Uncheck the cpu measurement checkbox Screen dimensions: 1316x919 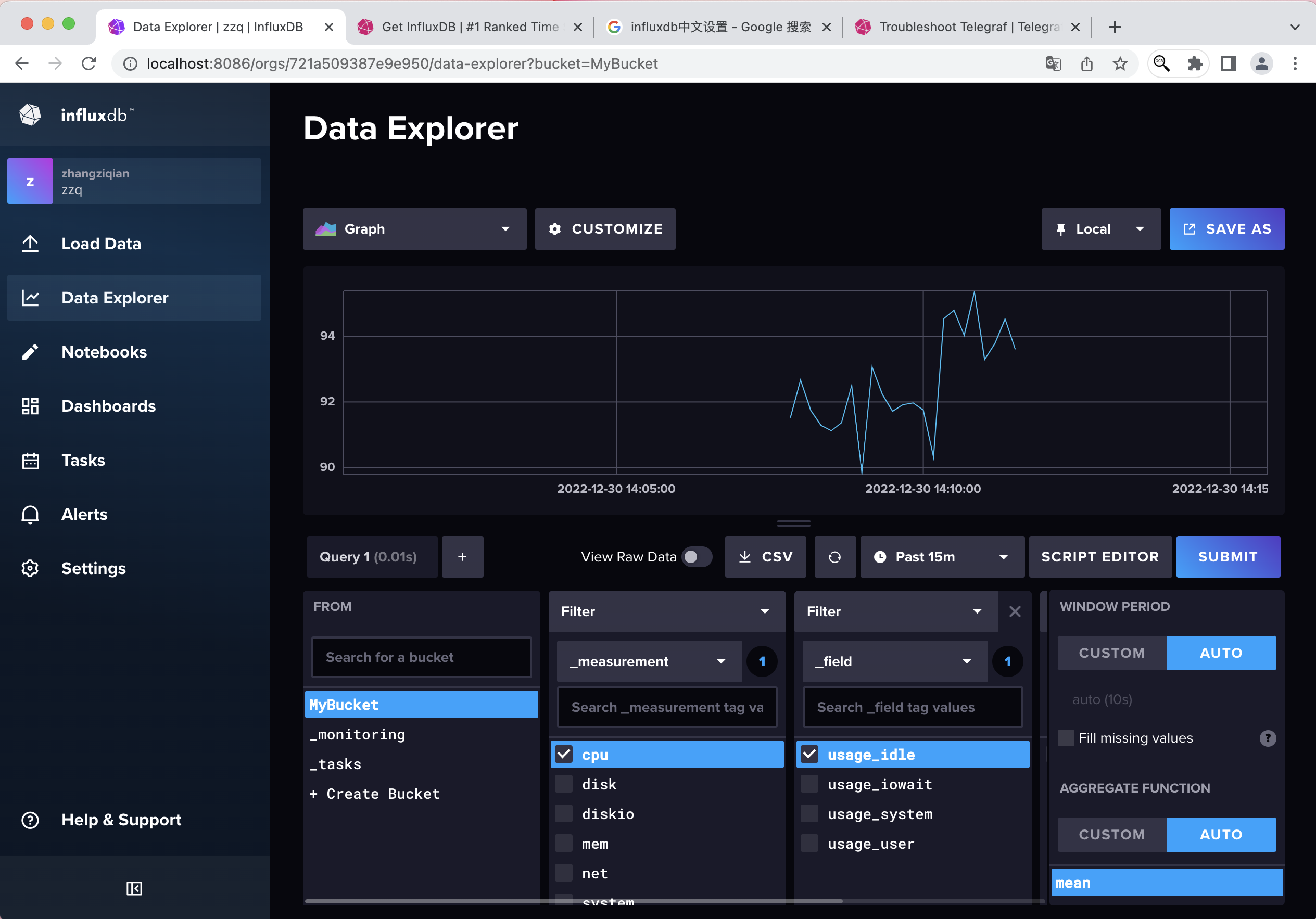click(x=563, y=754)
